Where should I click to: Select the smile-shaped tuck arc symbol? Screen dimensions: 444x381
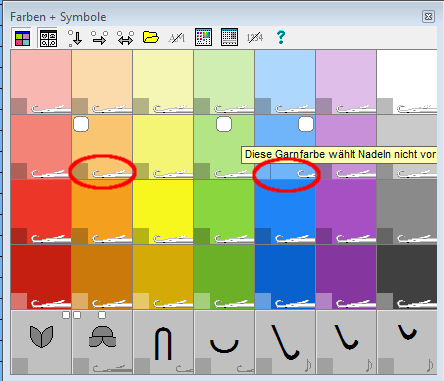coord(224,346)
